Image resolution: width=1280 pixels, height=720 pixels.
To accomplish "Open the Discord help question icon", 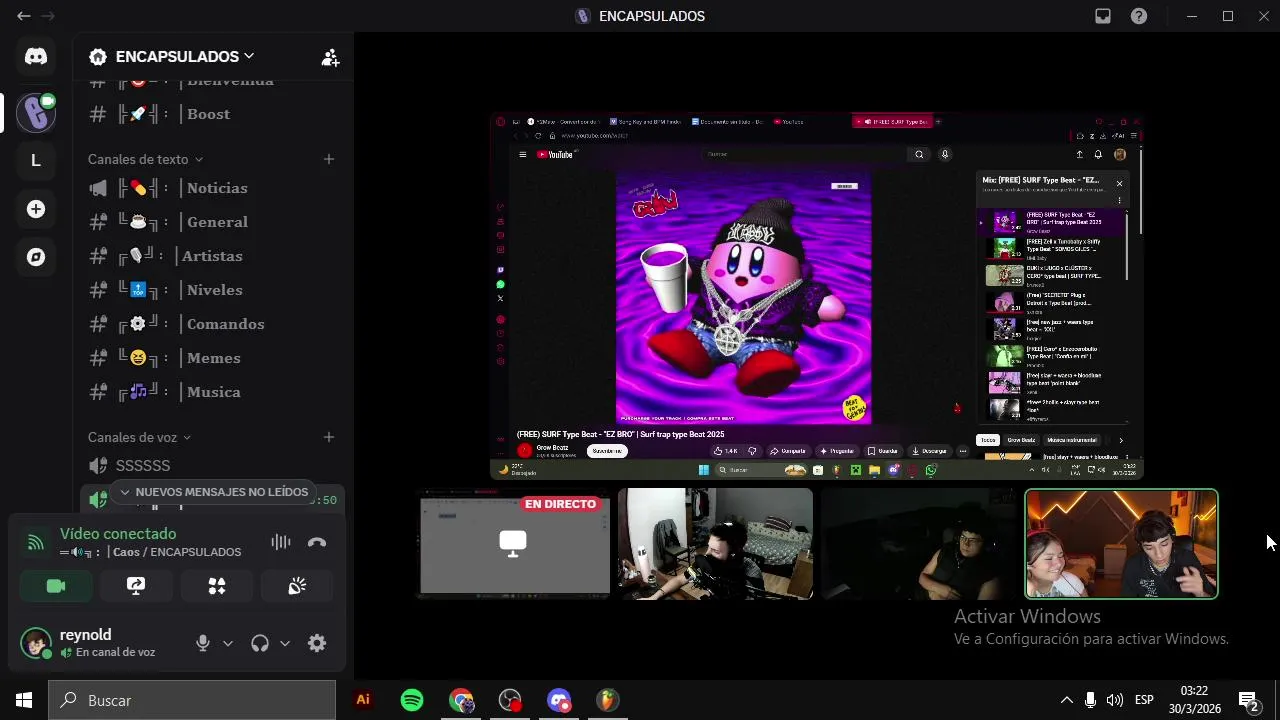I will coord(1139,16).
